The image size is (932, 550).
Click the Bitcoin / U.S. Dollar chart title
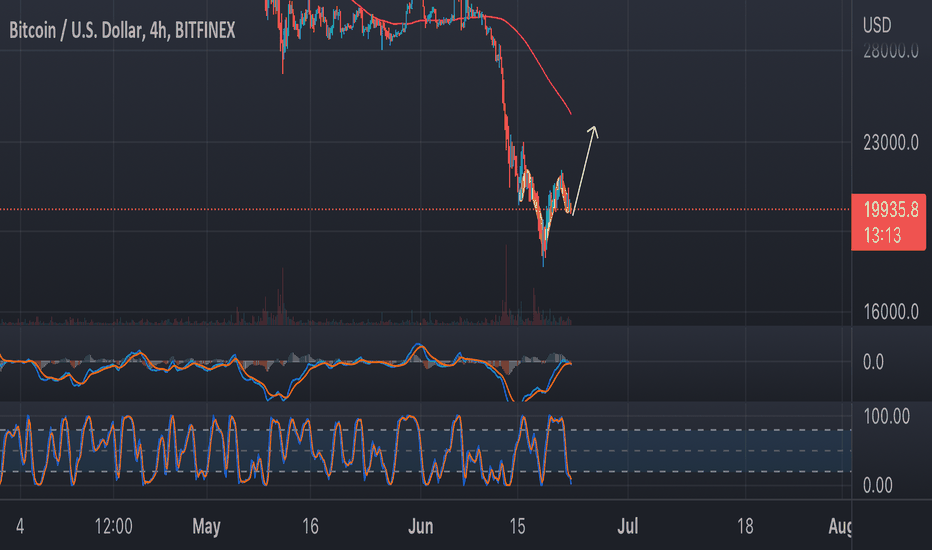pyautogui.click(x=122, y=30)
